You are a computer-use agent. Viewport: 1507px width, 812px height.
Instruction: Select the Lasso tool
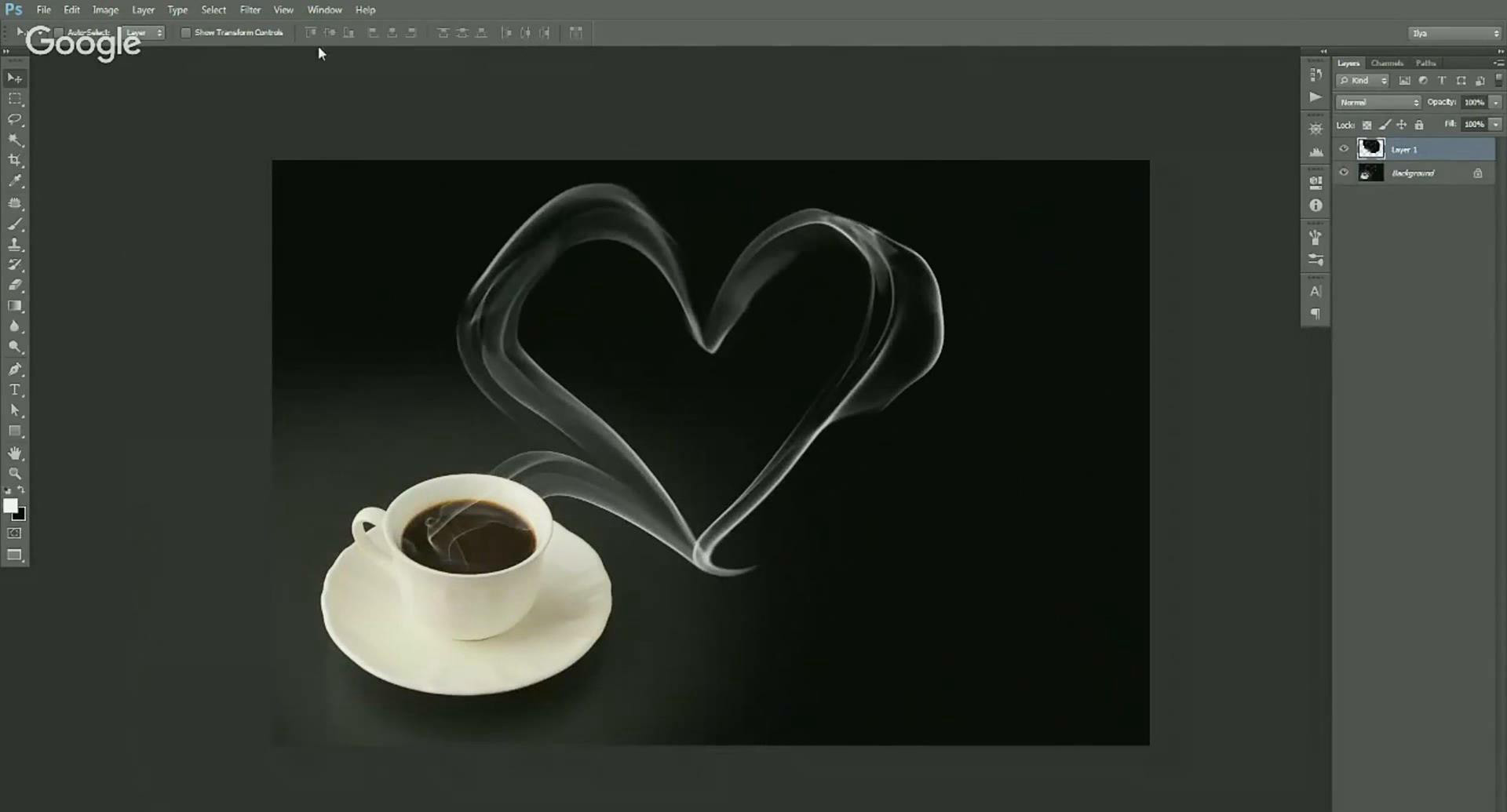(x=15, y=119)
